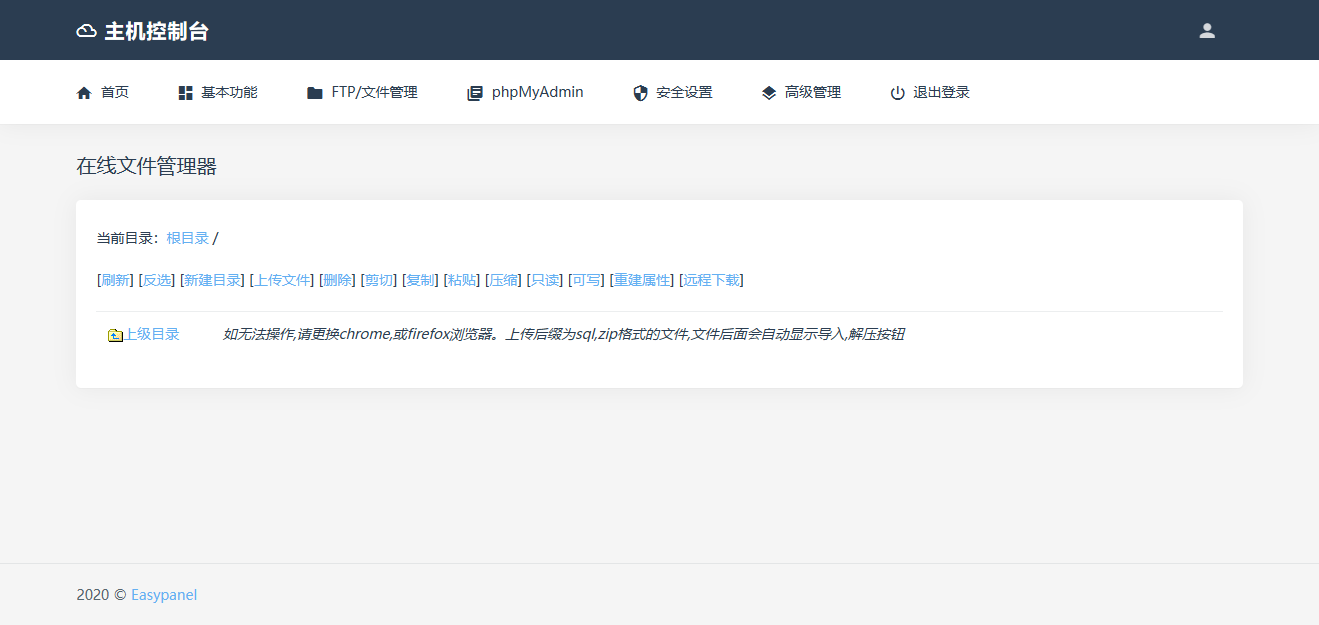Create a new directory via 新建目录
The height and width of the screenshot is (625, 1319).
coord(212,280)
